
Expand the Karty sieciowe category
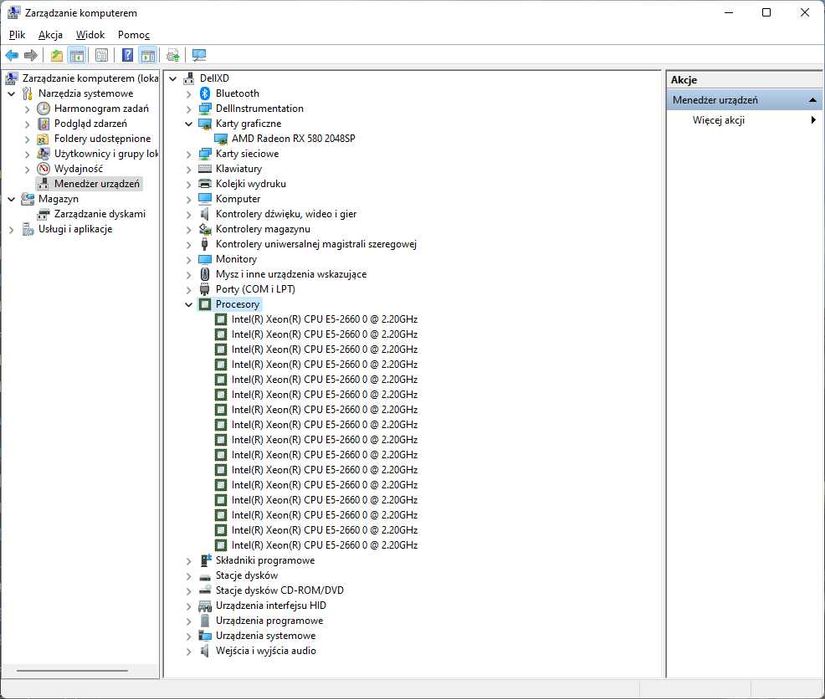pos(188,154)
